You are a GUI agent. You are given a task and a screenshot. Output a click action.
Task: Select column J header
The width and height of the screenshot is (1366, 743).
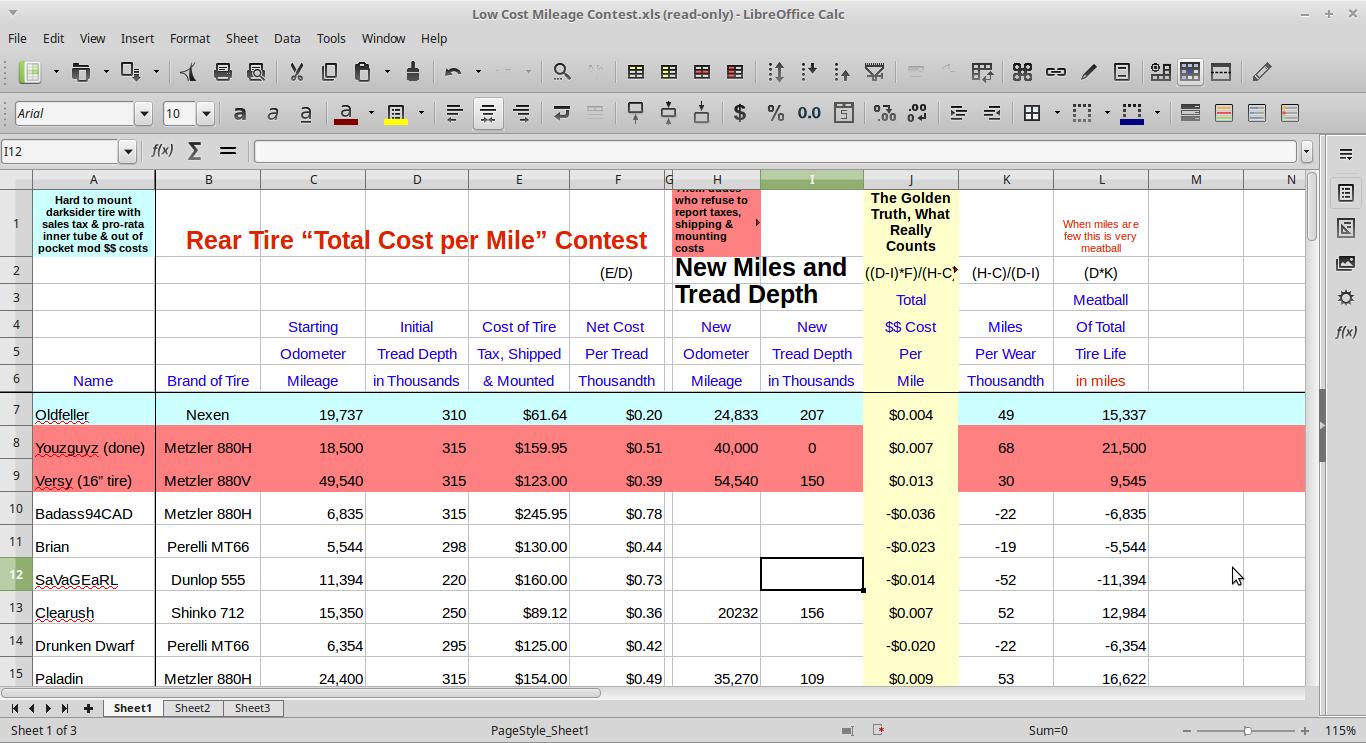tap(910, 180)
